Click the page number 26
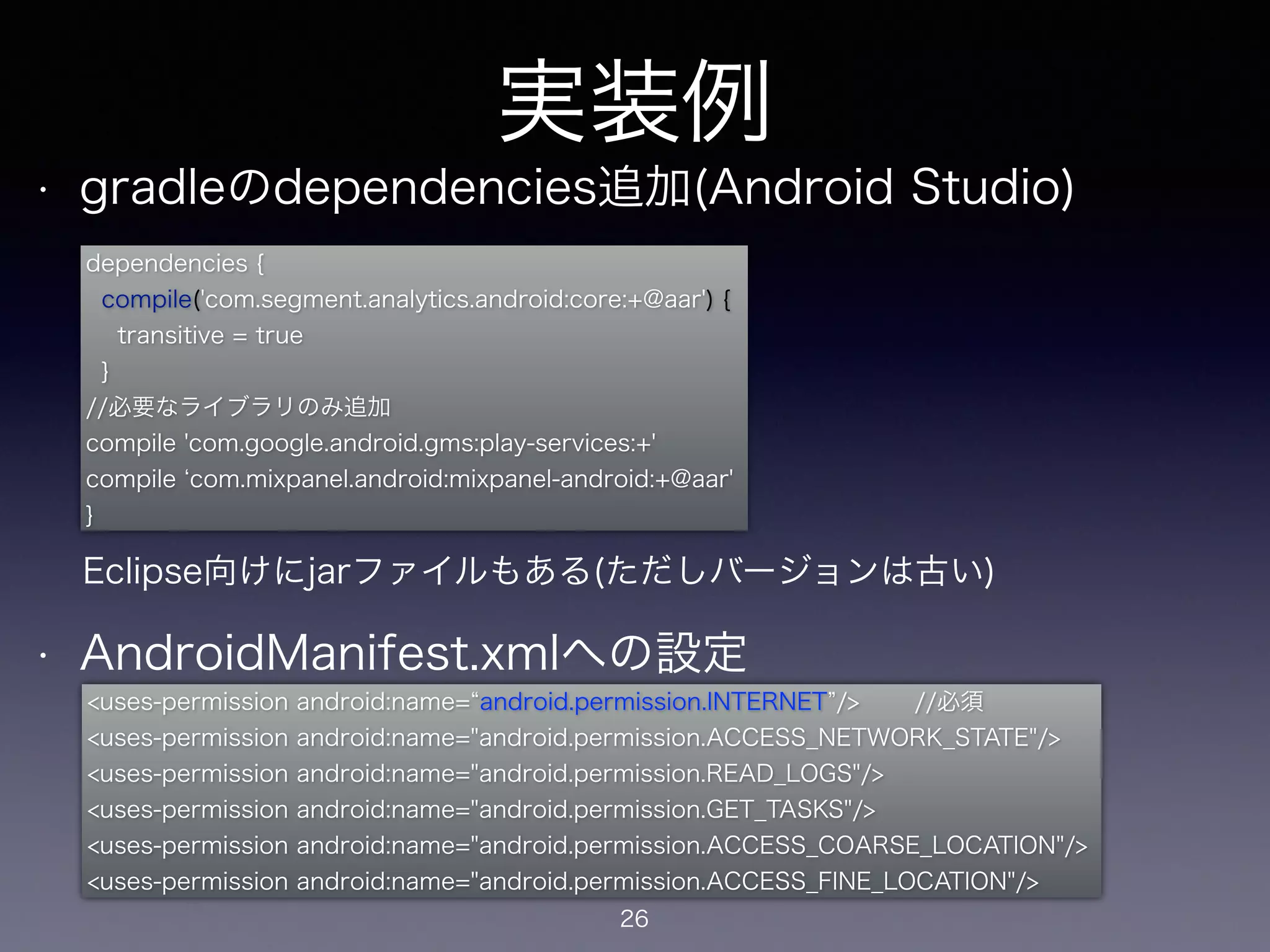 pyautogui.click(x=634, y=919)
